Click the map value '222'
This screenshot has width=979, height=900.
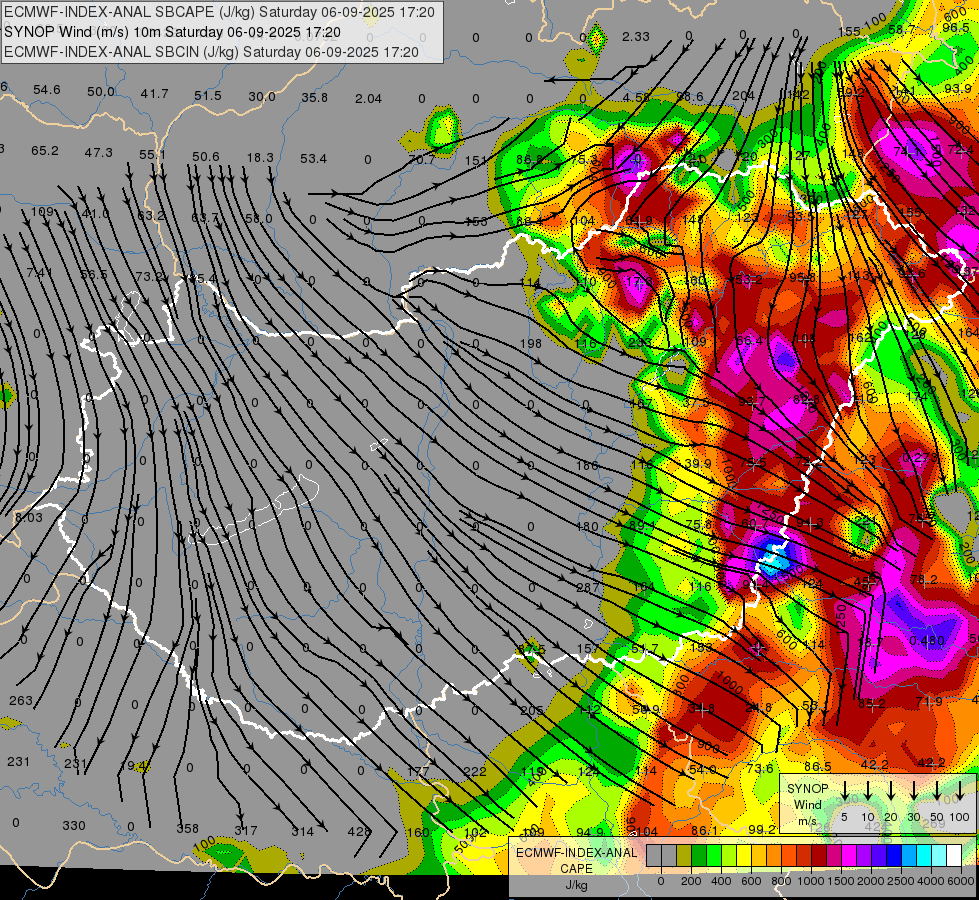pos(475,771)
